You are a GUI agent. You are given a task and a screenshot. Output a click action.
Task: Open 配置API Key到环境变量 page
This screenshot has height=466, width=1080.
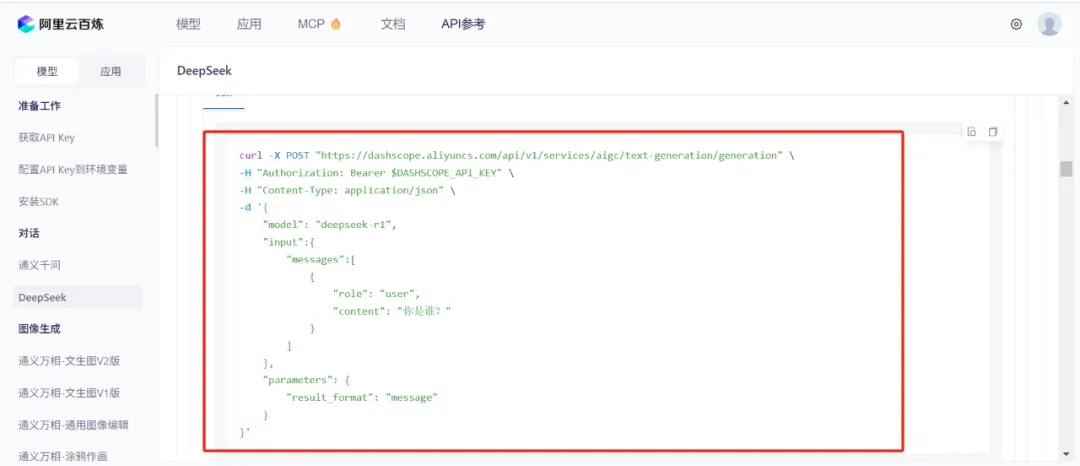pyautogui.click(x=73, y=169)
